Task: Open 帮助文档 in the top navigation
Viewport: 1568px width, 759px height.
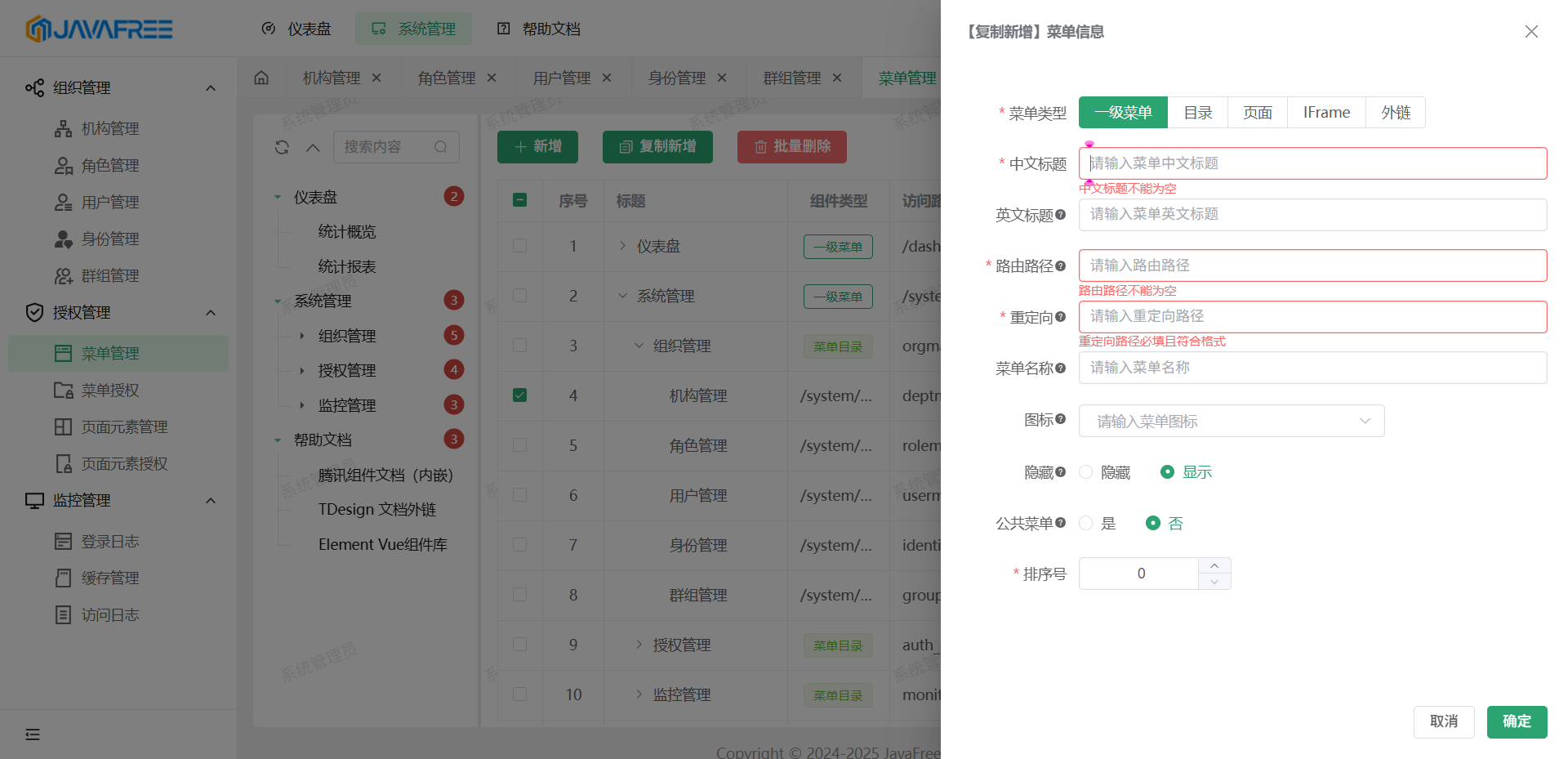Action: (539, 29)
